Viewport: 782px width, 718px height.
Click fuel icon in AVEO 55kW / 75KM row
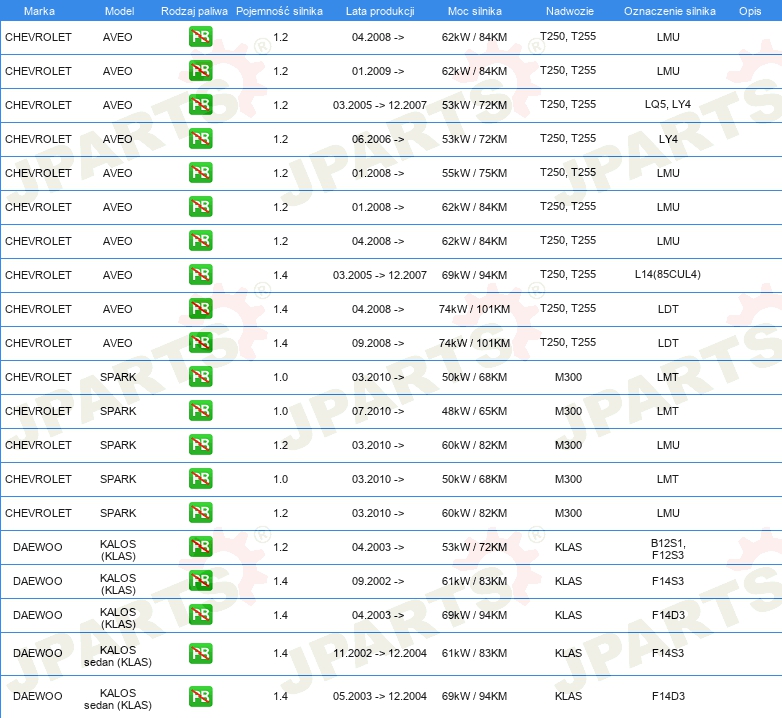tap(200, 173)
